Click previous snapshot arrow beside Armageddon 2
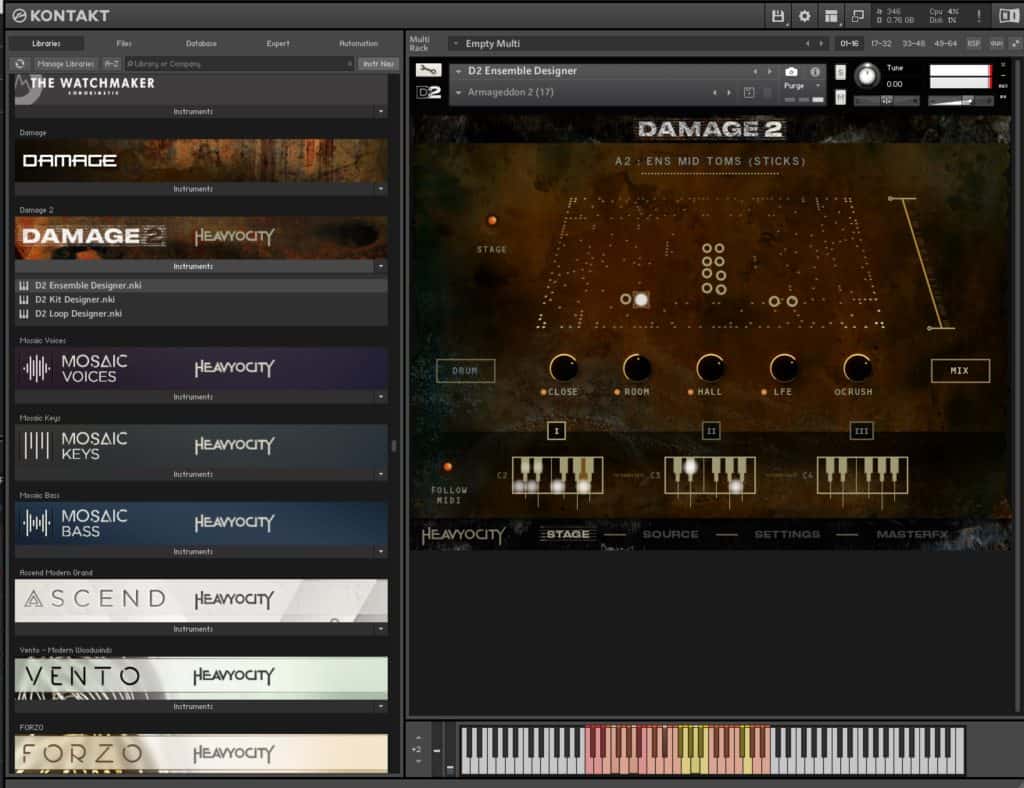Screen dimensions: 1024x788 pos(714,93)
